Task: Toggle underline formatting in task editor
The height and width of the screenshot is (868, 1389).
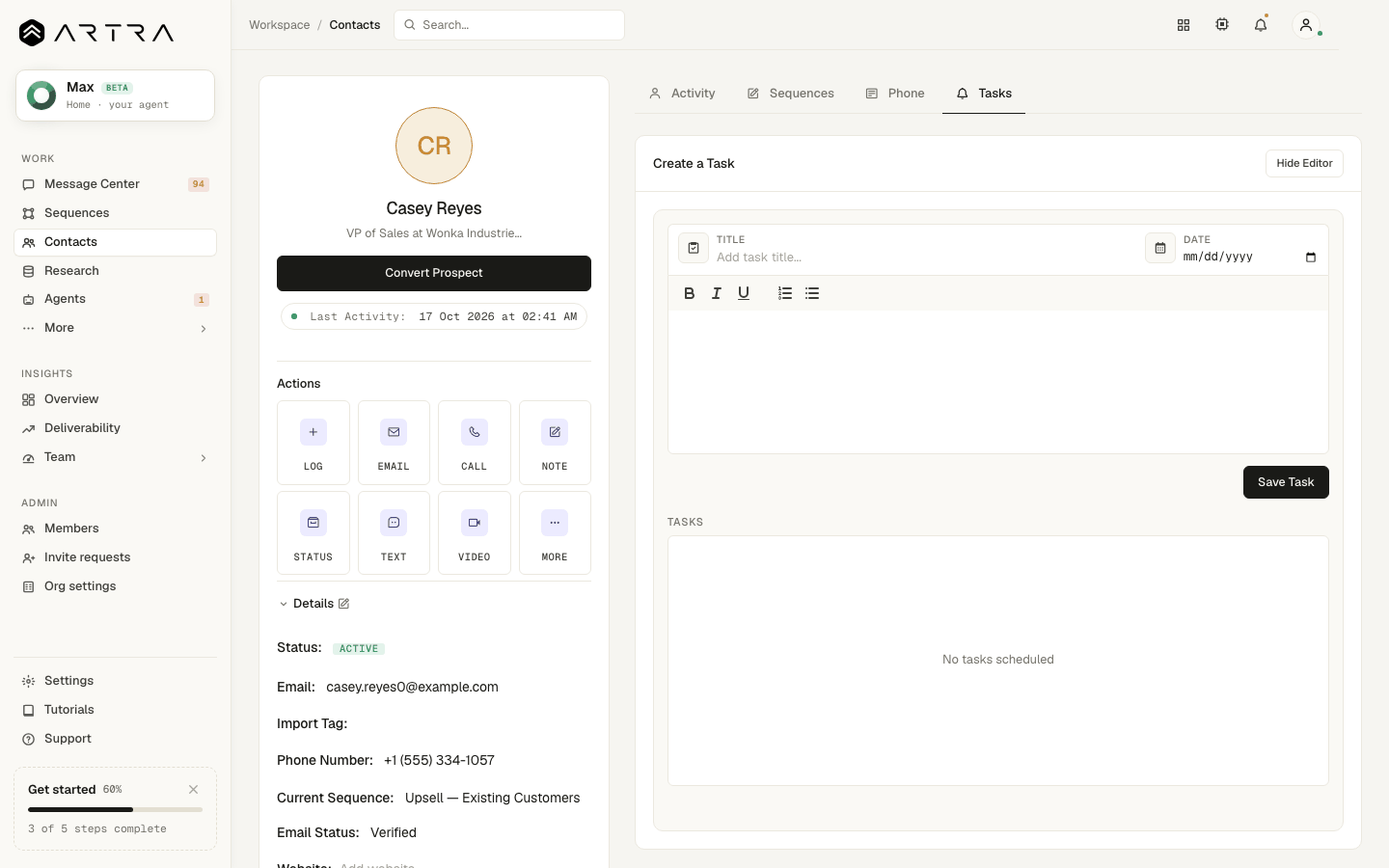Action: (744, 293)
